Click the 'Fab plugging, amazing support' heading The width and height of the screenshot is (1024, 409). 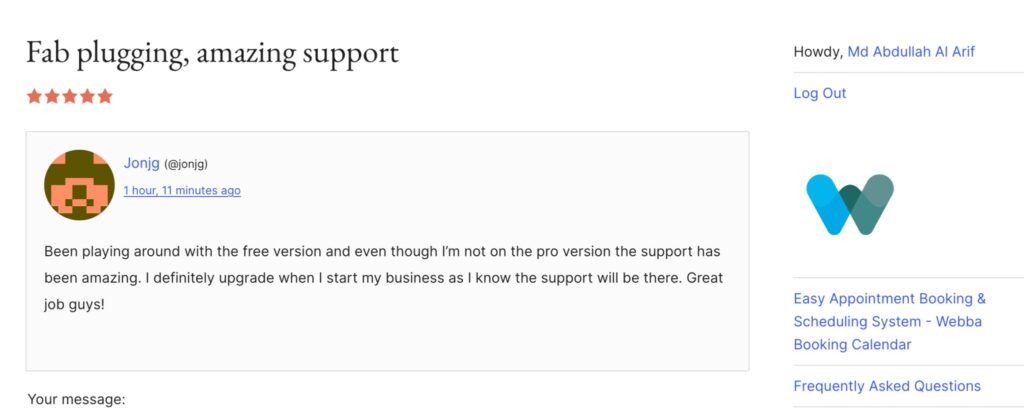(x=212, y=52)
